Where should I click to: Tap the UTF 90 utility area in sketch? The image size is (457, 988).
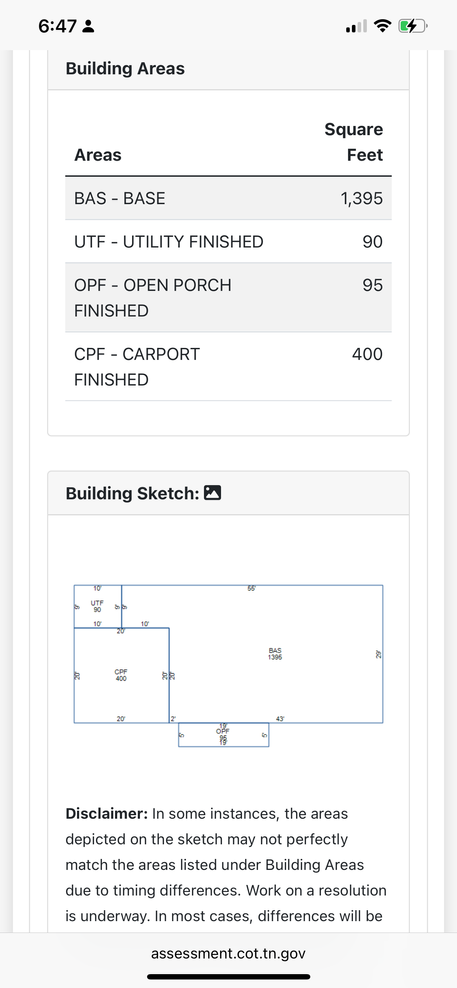pos(98,606)
